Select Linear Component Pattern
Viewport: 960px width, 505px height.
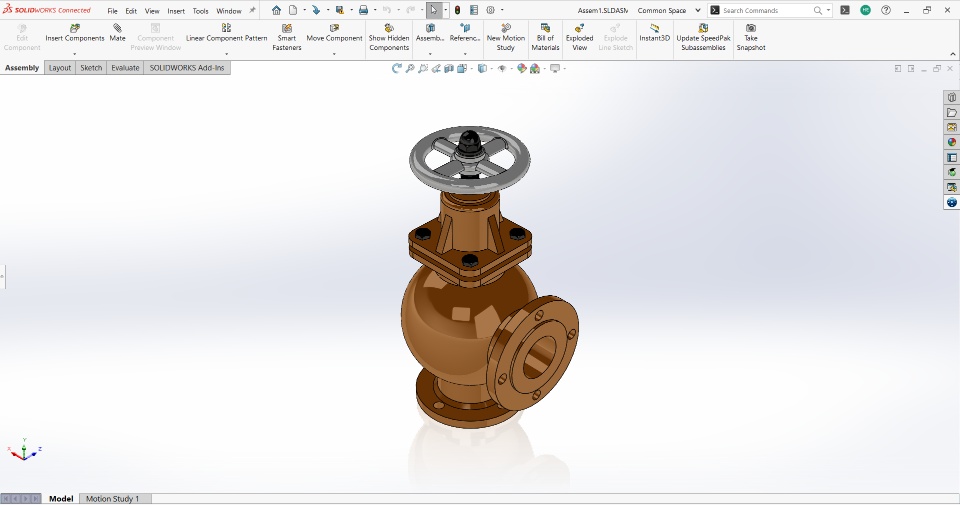[227, 33]
